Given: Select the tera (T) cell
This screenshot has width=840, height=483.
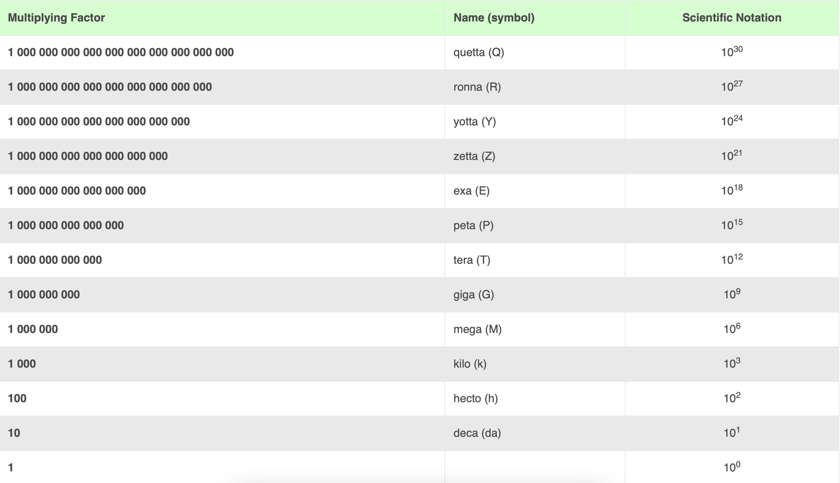Looking at the screenshot, I should 471,260.
